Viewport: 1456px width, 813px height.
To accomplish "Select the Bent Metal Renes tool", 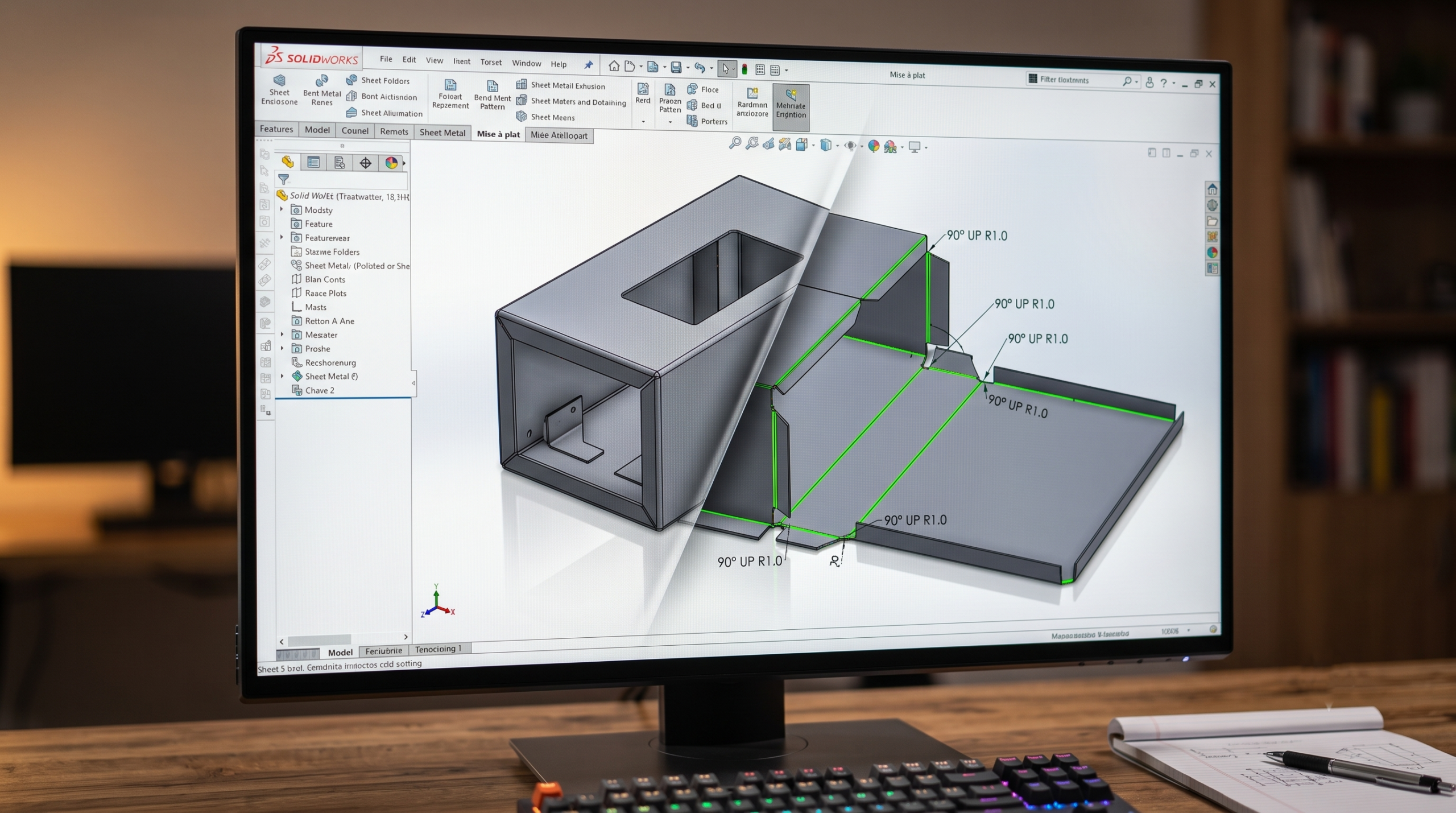I will coord(322,91).
